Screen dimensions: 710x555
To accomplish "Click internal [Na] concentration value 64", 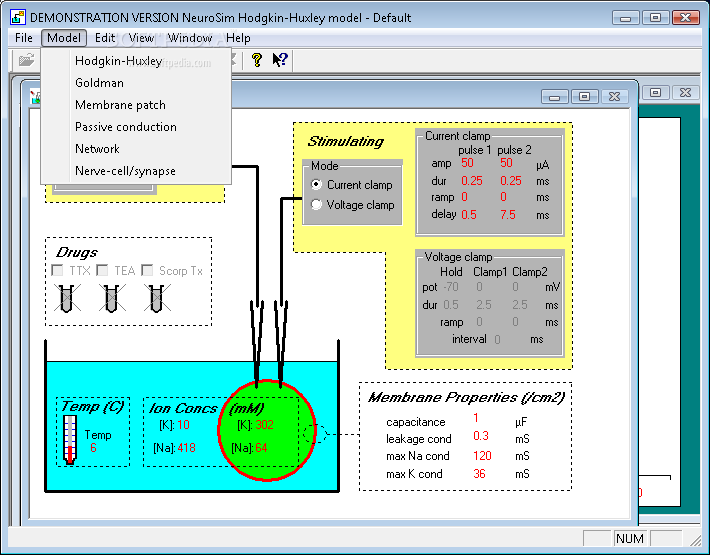I will click(x=261, y=448).
